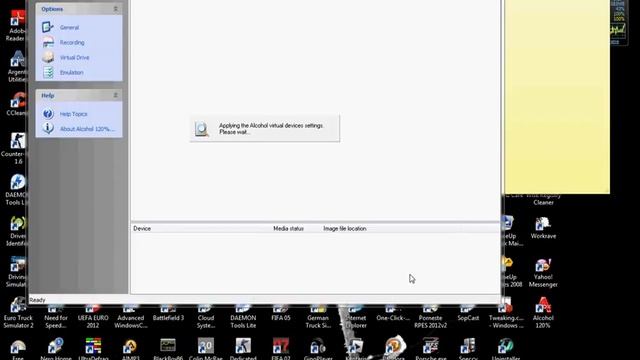Select Driving Simulator desktop shortcut
The height and width of the screenshot is (360, 640).
pyautogui.click(x=16, y=271)
